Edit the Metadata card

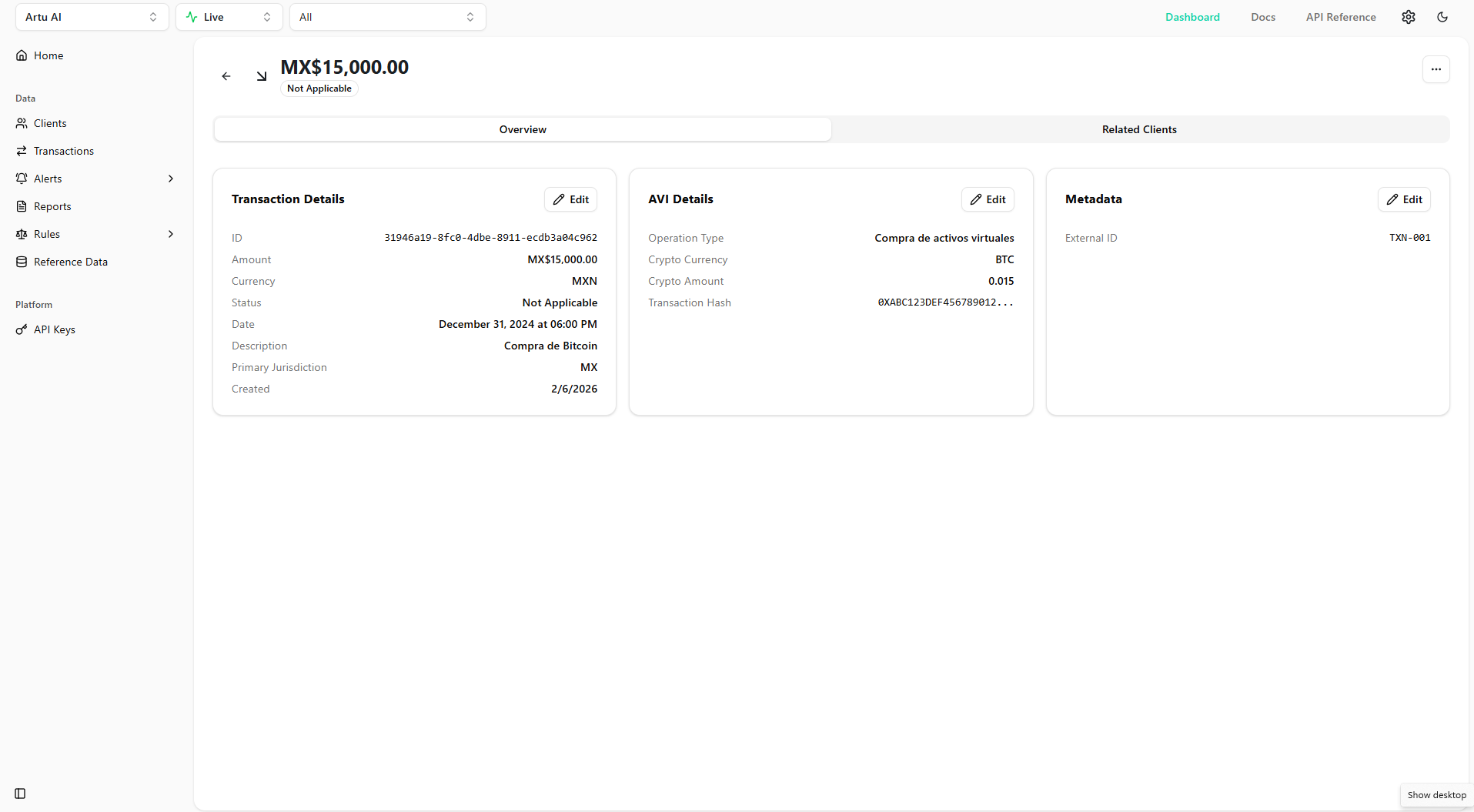point(1404,199)
